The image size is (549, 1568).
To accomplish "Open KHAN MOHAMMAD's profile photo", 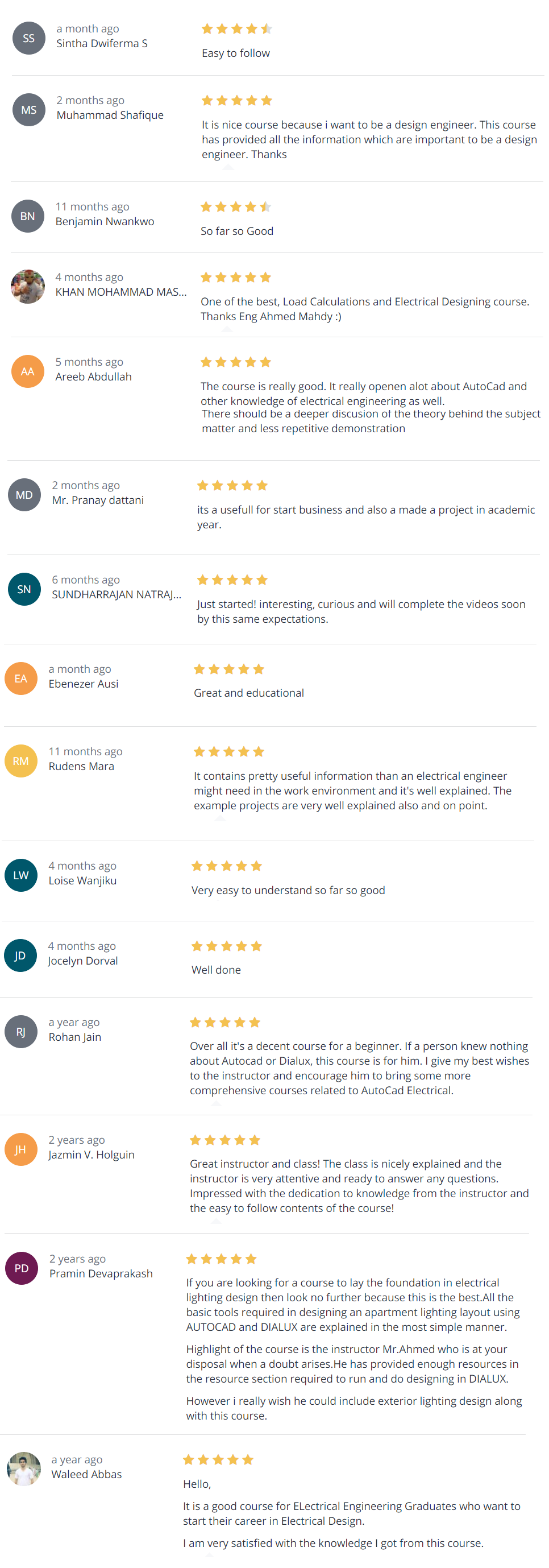I will pos(27,287).
